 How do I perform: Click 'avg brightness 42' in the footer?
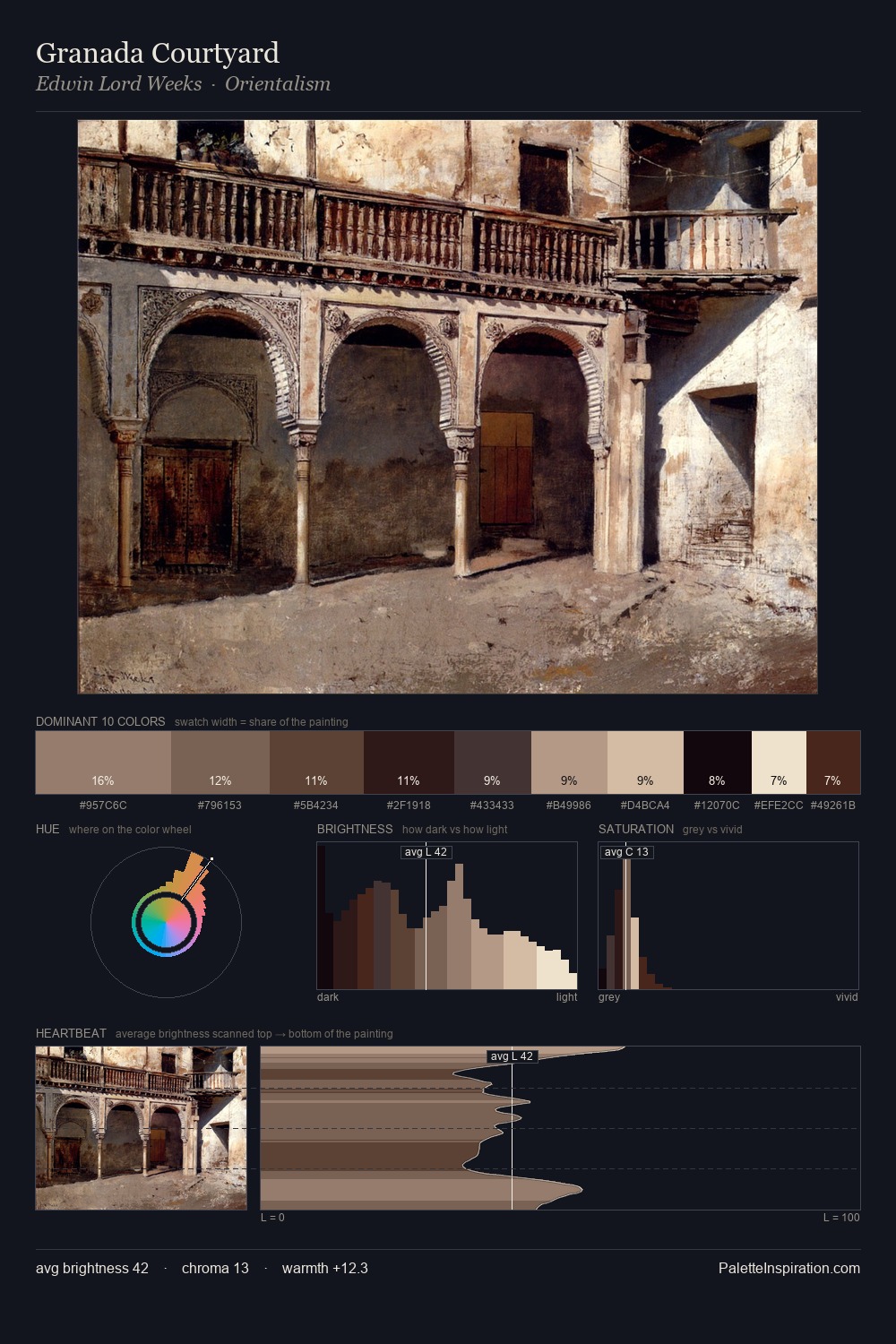(92, 1268)
